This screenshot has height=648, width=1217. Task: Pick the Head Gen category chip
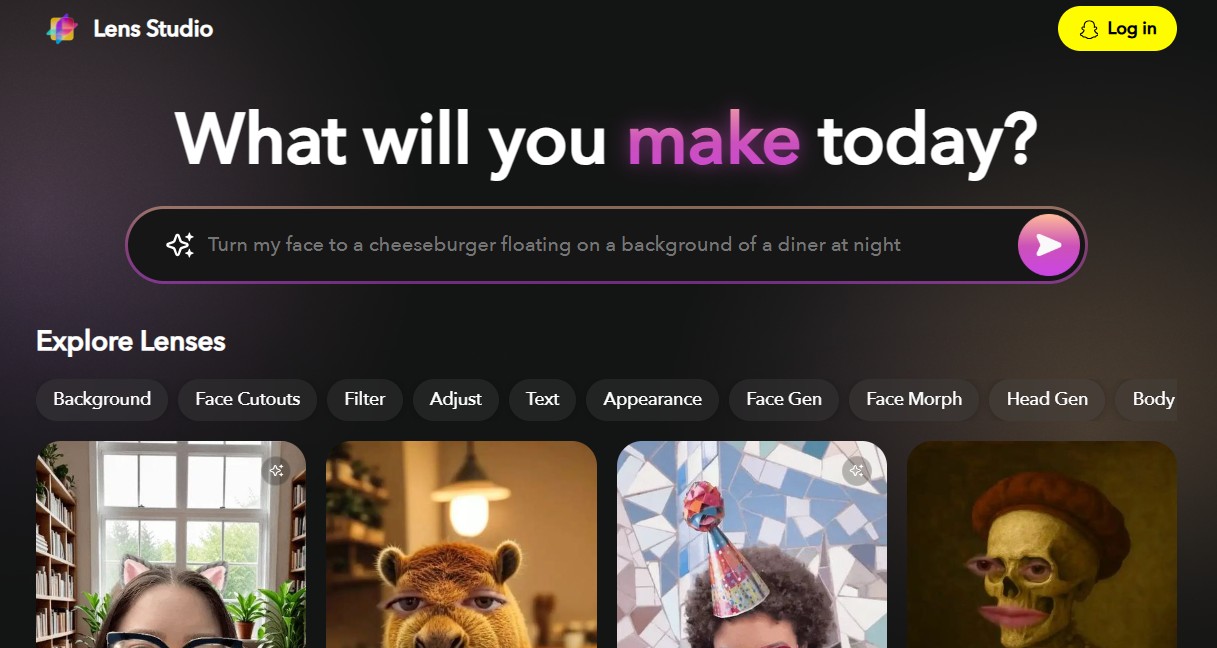tap(1047, 399)
